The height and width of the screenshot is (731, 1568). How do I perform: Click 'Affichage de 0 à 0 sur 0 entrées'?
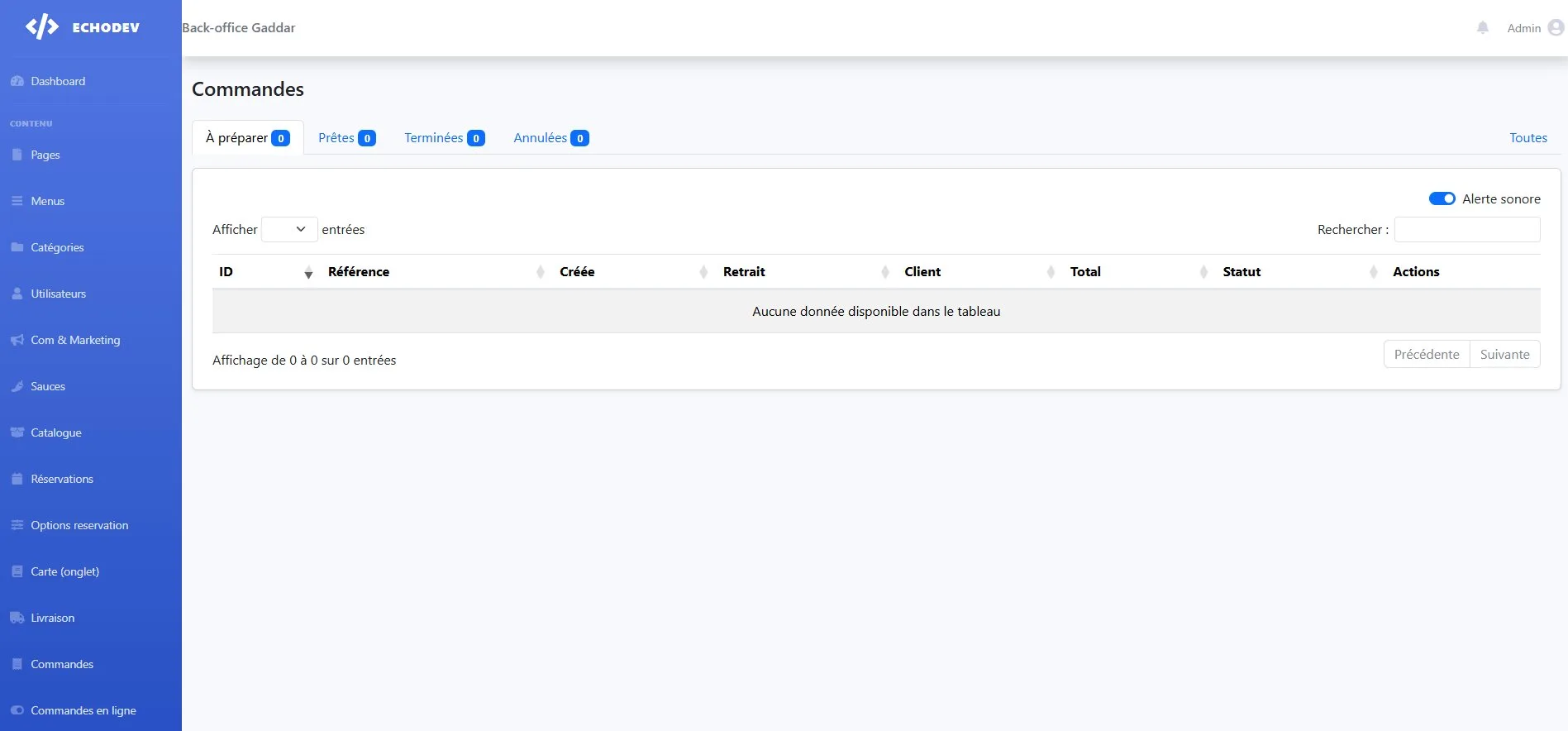(304, 360)
